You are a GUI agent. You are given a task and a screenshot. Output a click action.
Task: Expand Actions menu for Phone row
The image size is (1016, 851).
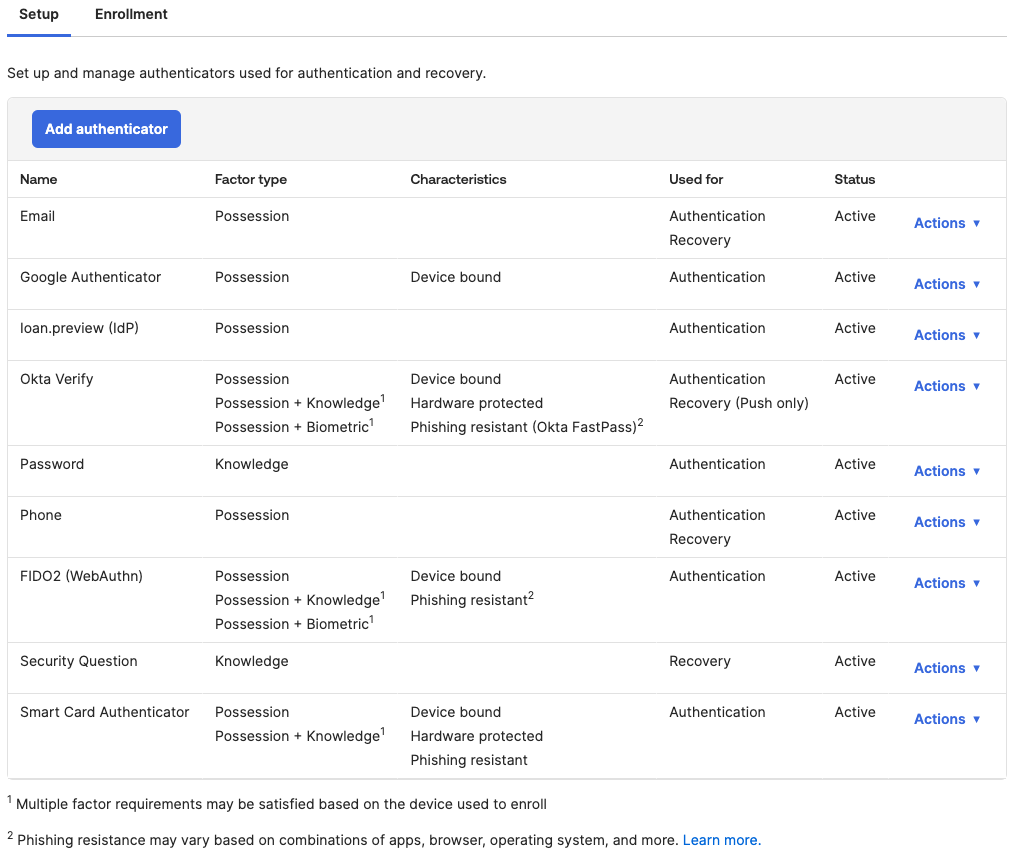tap(946, 522)
